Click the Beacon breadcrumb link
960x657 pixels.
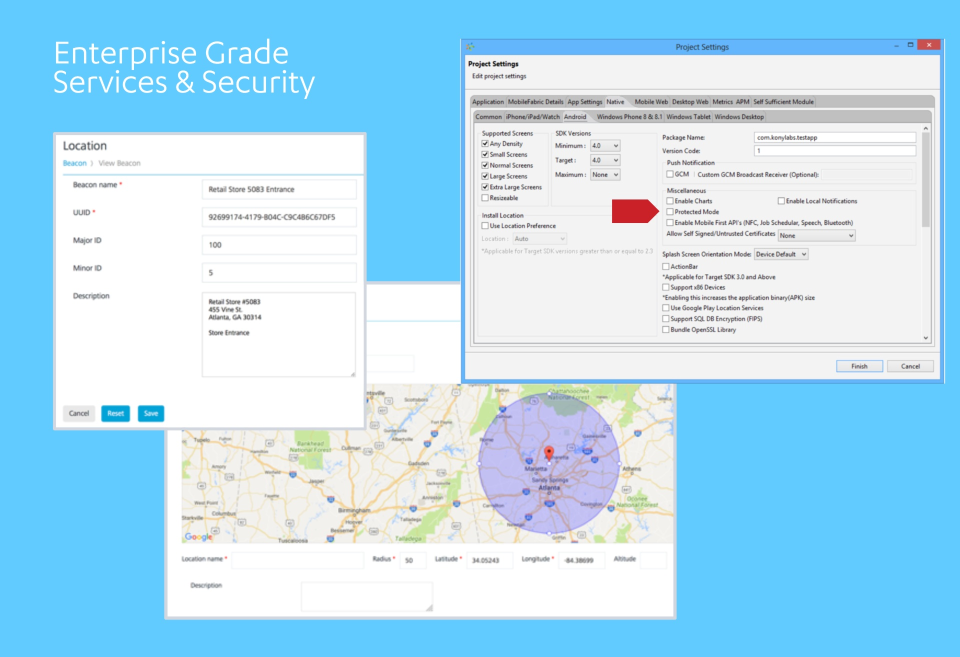(74, 163)
